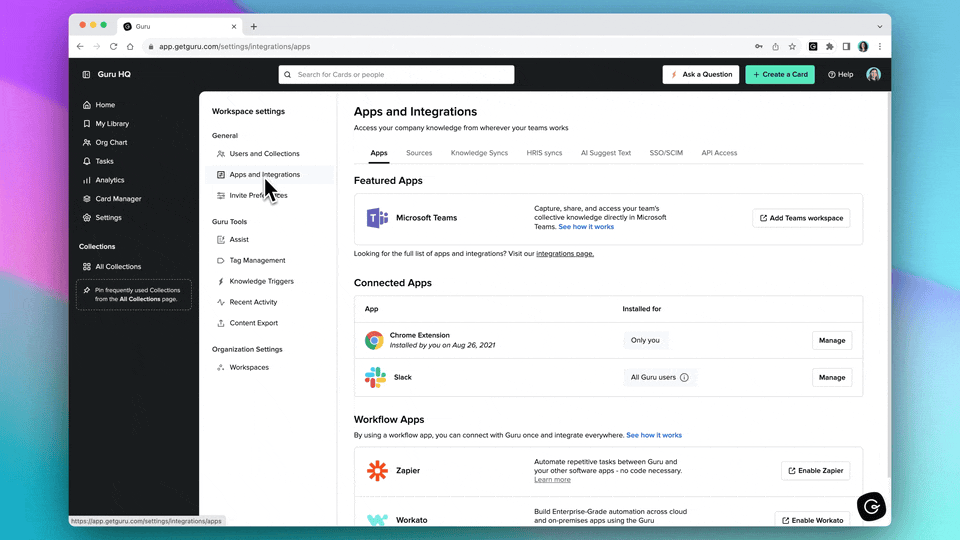This screenshot has width=960, height=540.
Task: Open the Guru browser extension icon
Action: (x=813, y=47)
